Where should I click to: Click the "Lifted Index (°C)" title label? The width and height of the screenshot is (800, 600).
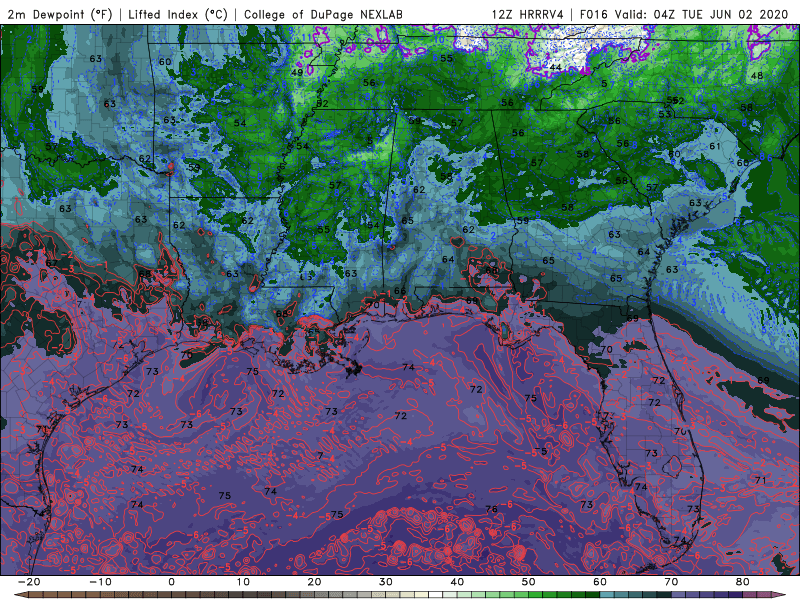point(178,14)
